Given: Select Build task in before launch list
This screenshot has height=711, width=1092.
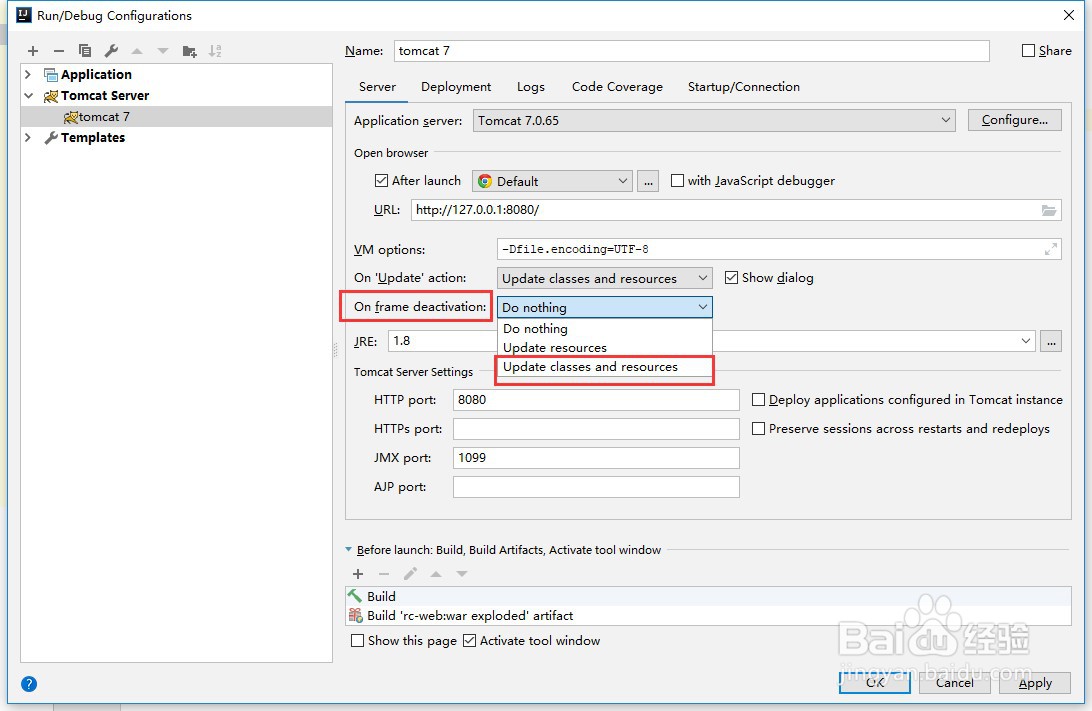Looking at the screenshot, I should (708, 596).
